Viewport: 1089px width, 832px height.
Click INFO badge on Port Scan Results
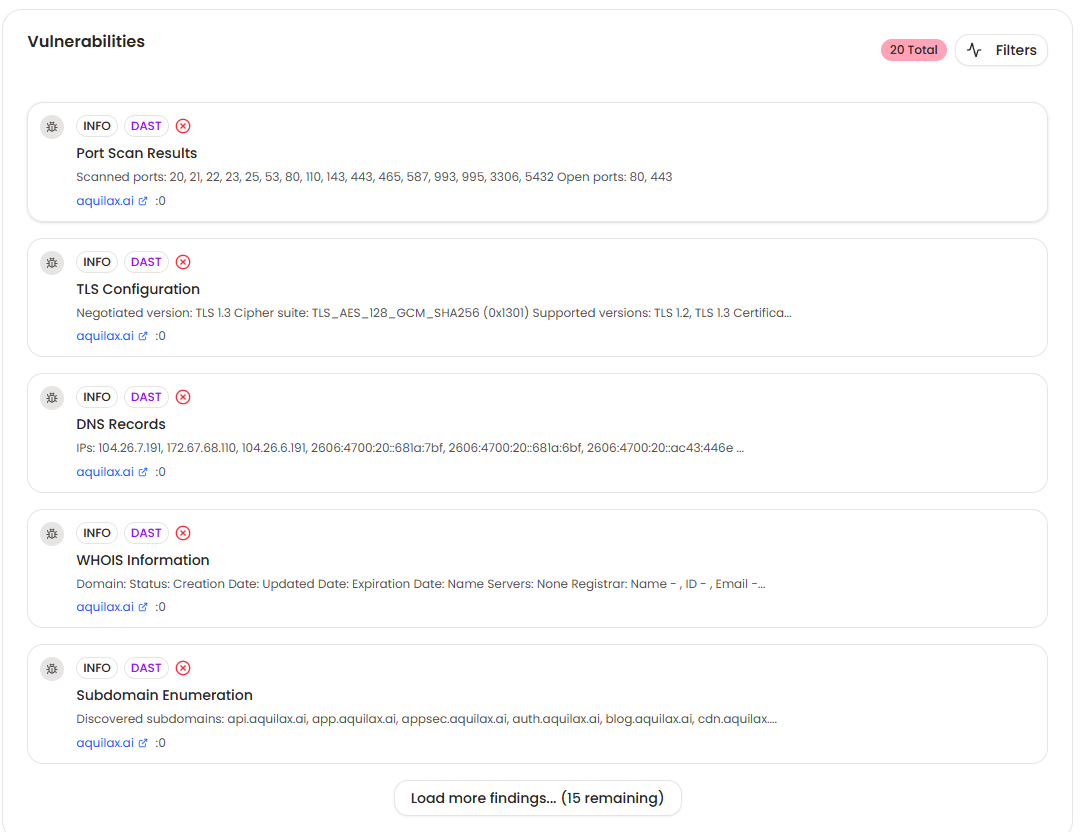(x=97, y=126)
